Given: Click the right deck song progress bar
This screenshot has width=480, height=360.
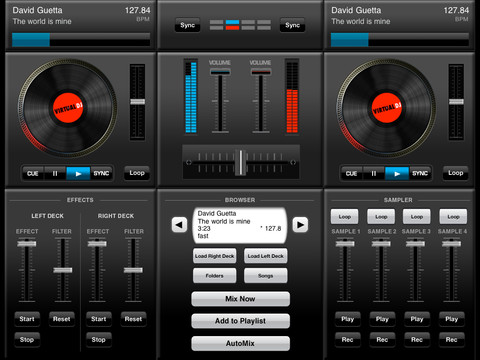Looking at the screenshot, I should click(400, 40).
